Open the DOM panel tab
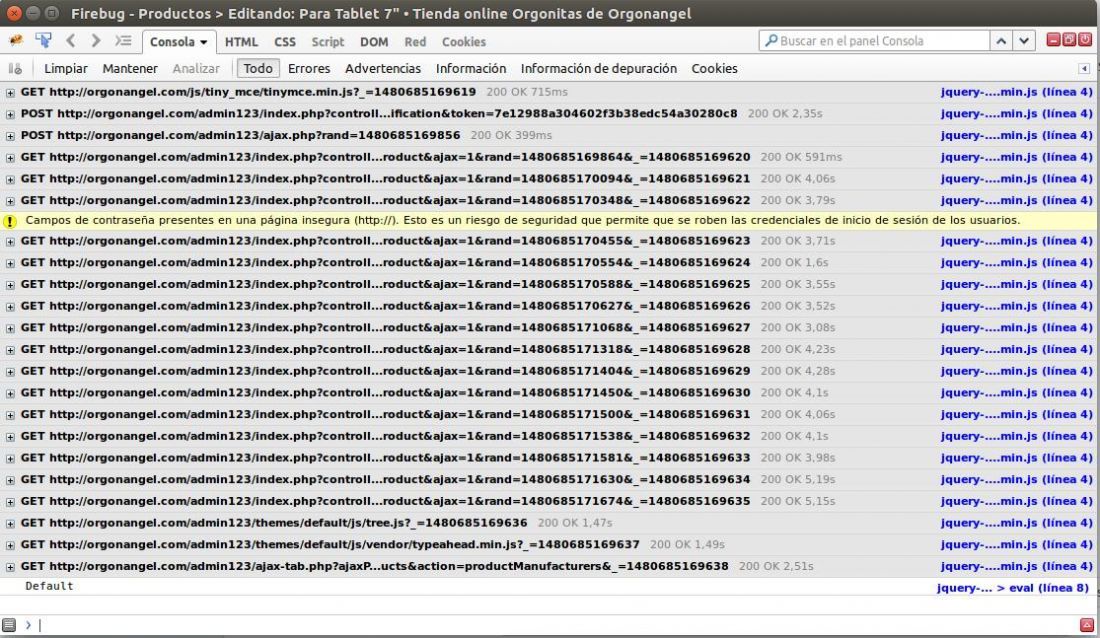Screen dimensions: 1100x638 (x=374, y=41)
